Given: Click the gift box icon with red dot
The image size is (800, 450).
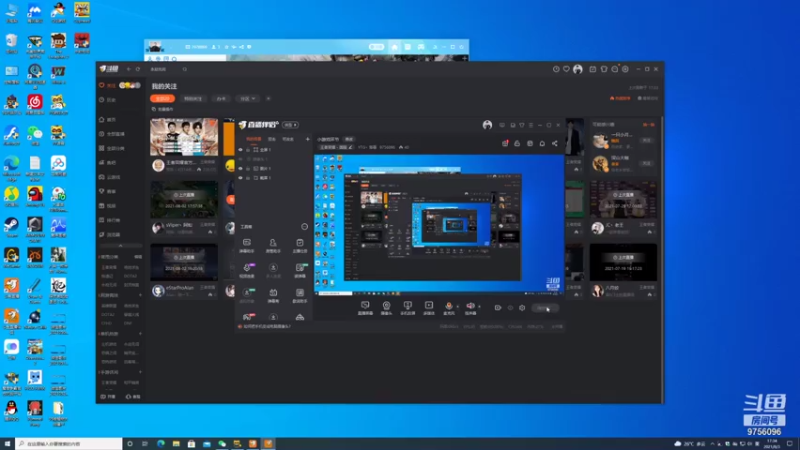Looking at the screenshot, I should [x=505, y=143].
